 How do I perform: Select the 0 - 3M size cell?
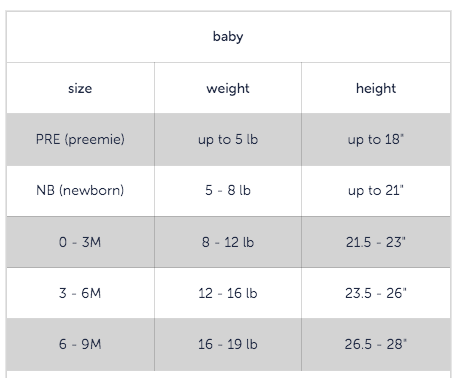point(80,242)
